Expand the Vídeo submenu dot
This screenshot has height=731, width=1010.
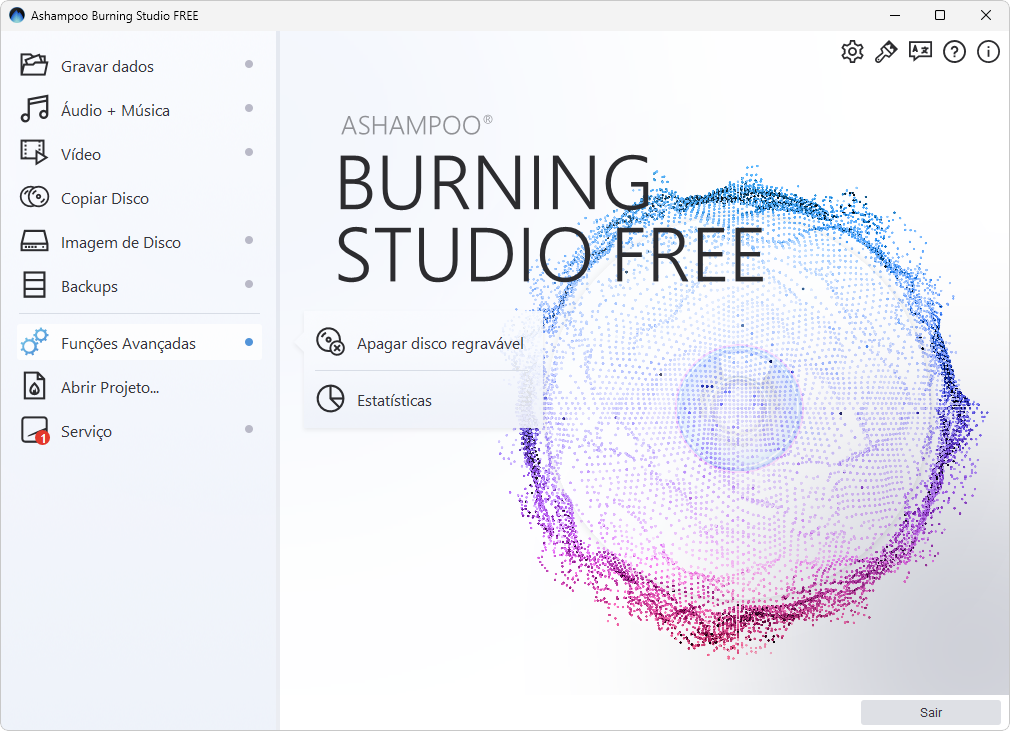(249, 152)
